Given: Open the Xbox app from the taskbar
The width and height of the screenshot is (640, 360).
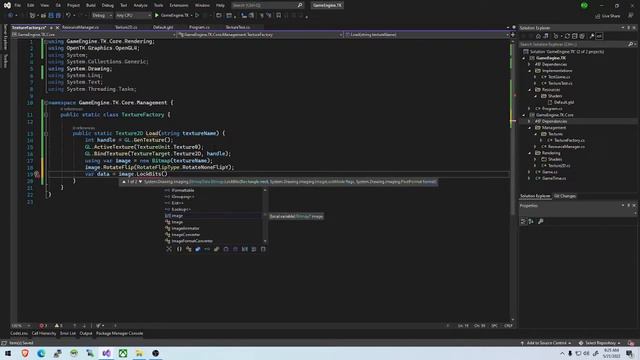Looking at the screenshot, I should point(123,353).
